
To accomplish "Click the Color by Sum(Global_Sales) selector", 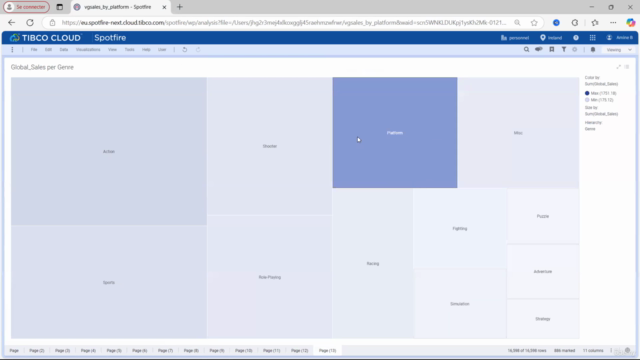I will (x=601, y=84).
